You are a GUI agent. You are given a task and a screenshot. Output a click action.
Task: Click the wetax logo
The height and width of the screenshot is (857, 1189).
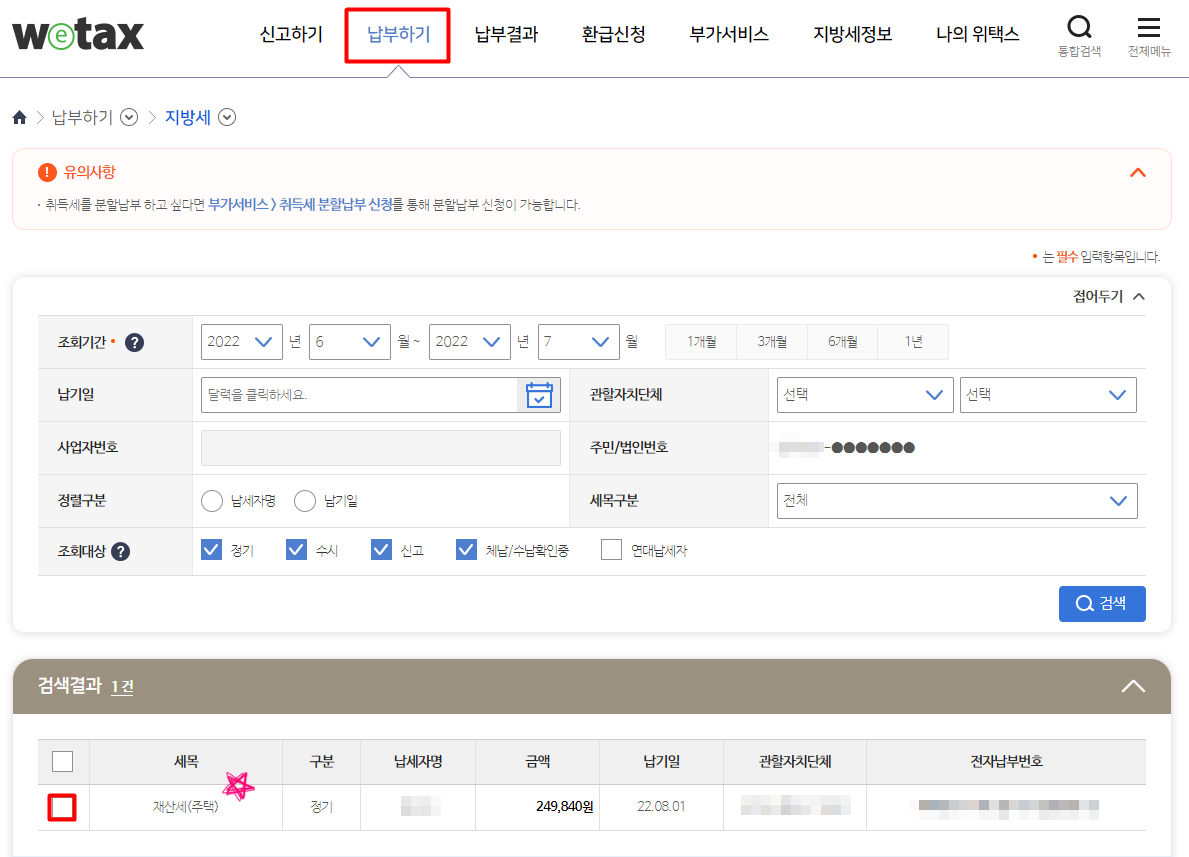pos(77,35)
